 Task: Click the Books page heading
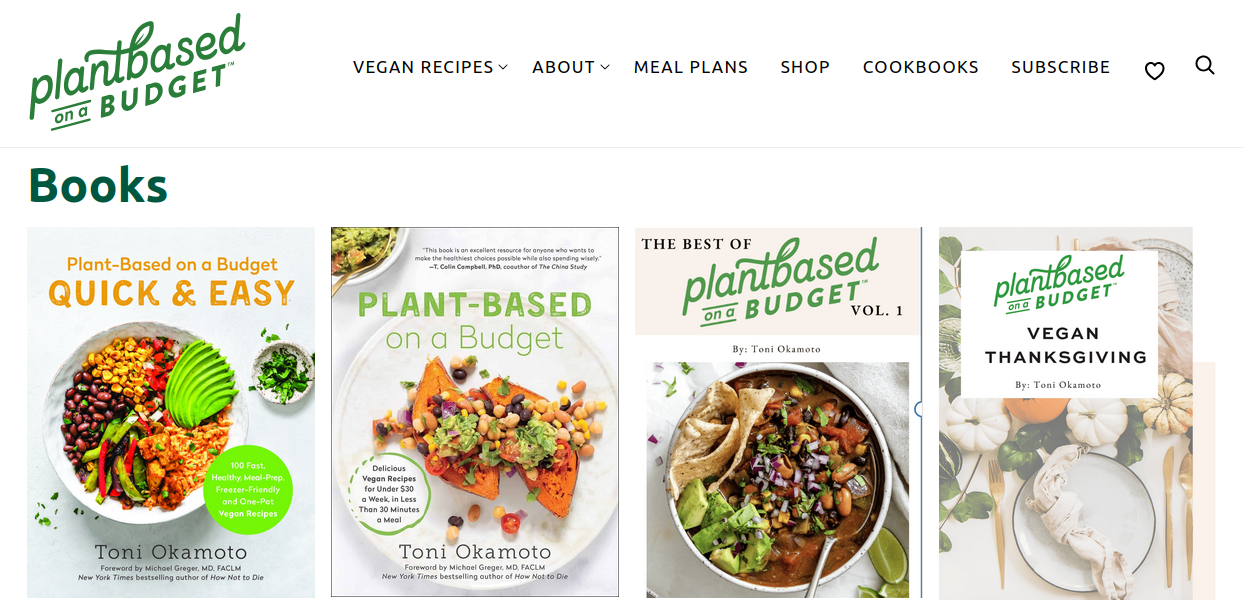(x=98, y=185)
